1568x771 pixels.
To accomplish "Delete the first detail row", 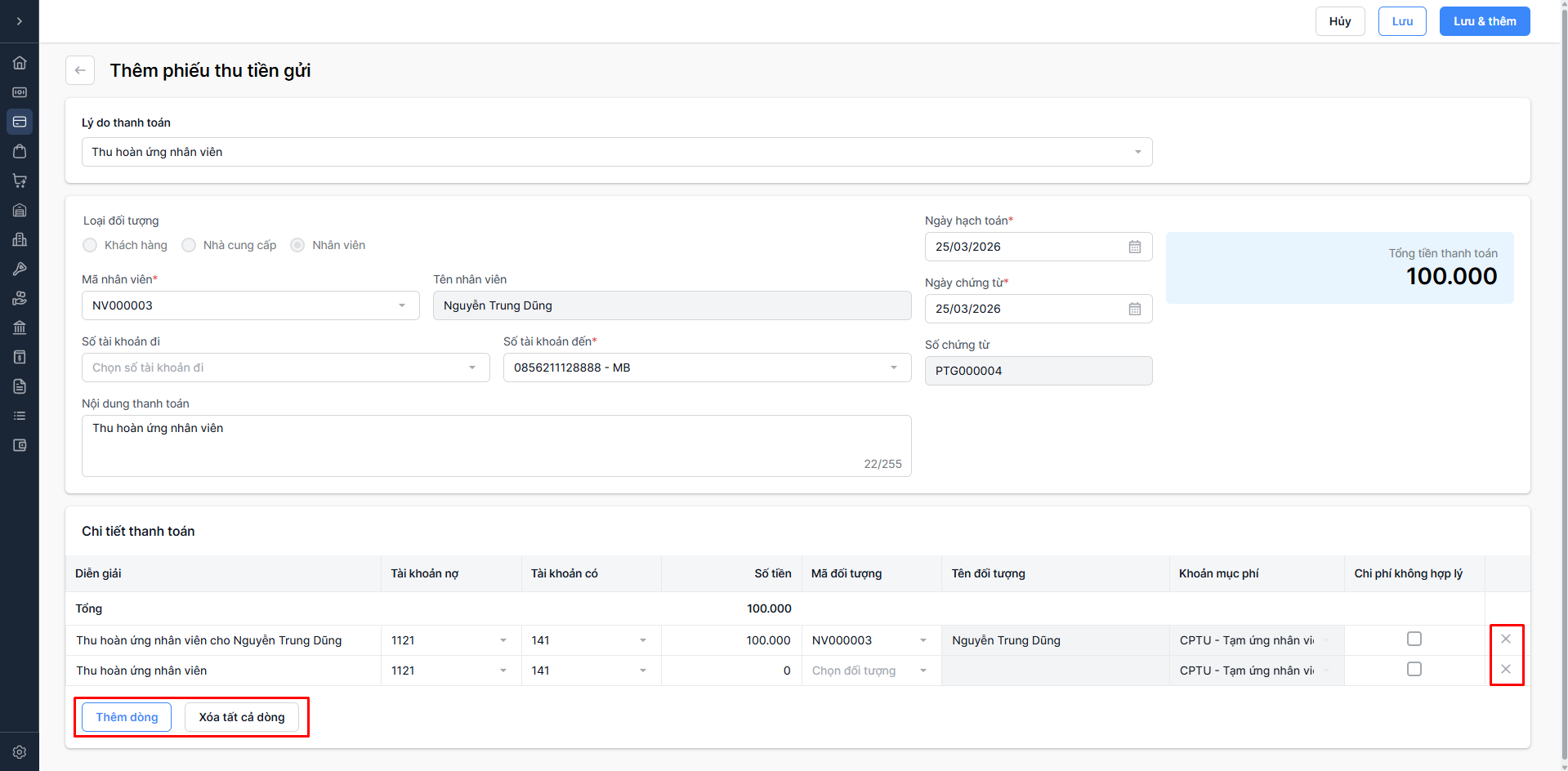I will pyautogui.click(x=1505, y=639).
